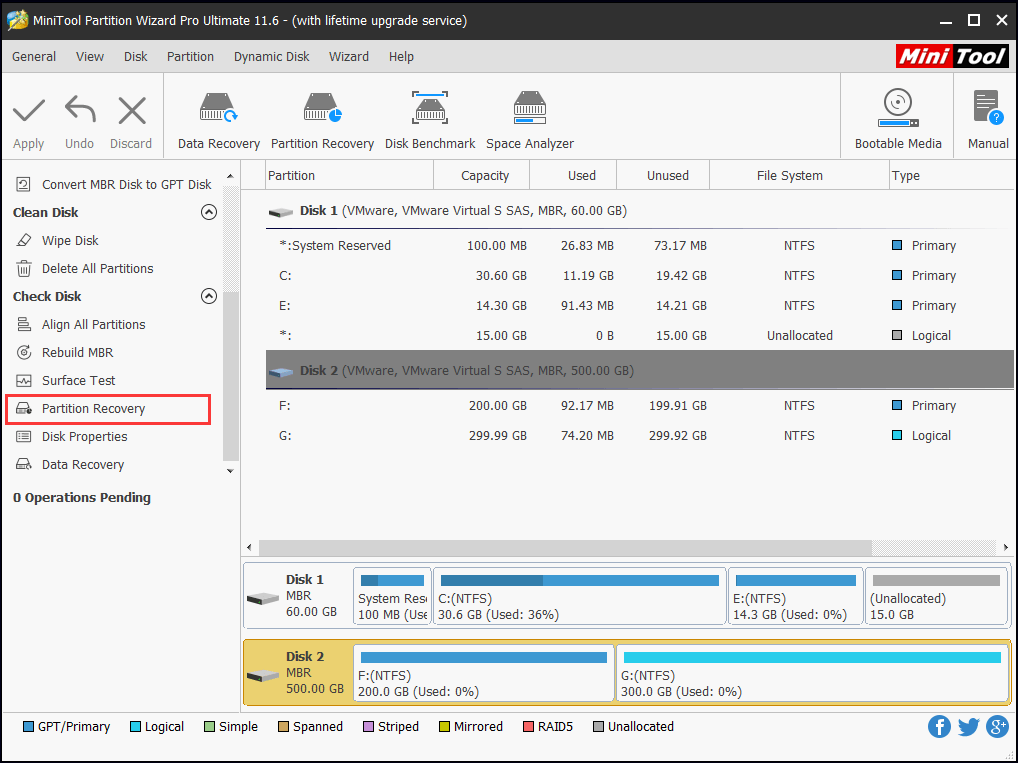Viewport: 1018px width, 763px height.
Task: Click the System Reserved 100 MB block
Action: [x=392, y=596]
